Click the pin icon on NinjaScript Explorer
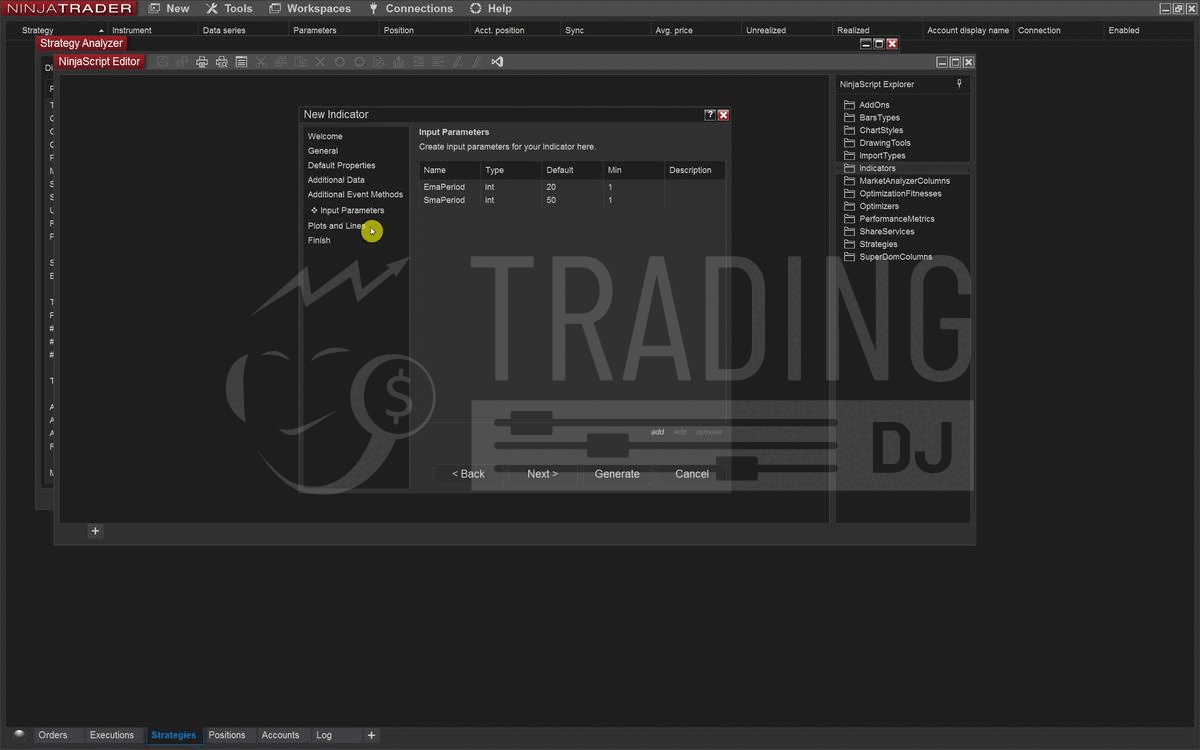Image resolution: width=1200 pixels, height=750 pixels. pos(958,84)
